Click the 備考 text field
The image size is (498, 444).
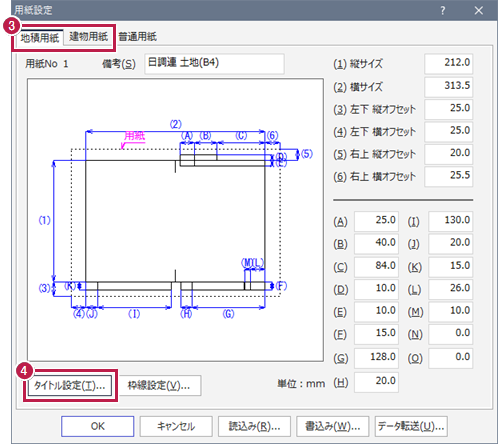point(214,63)
